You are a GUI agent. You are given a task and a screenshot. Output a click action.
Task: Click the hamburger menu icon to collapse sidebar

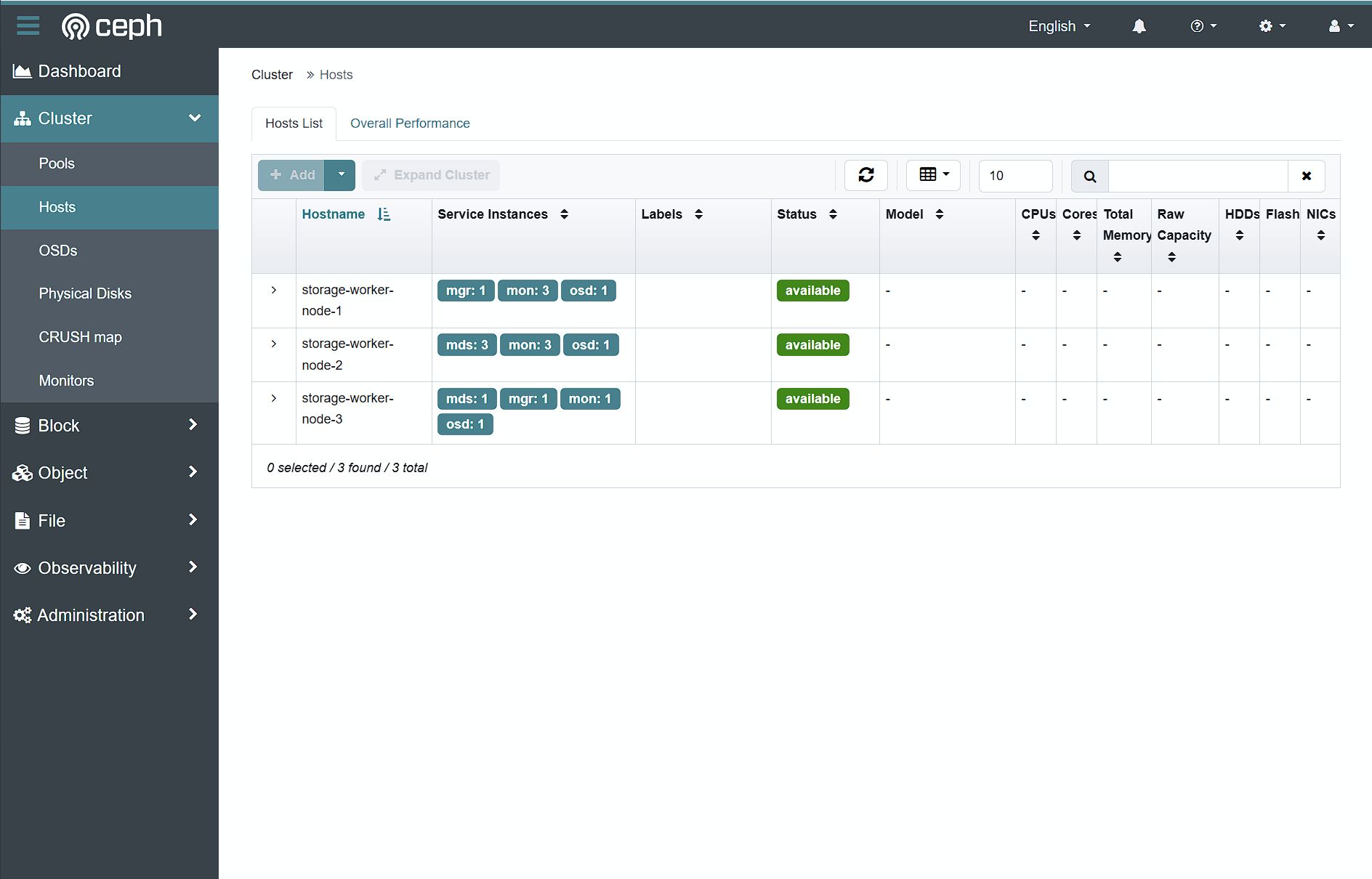[28, 25]
